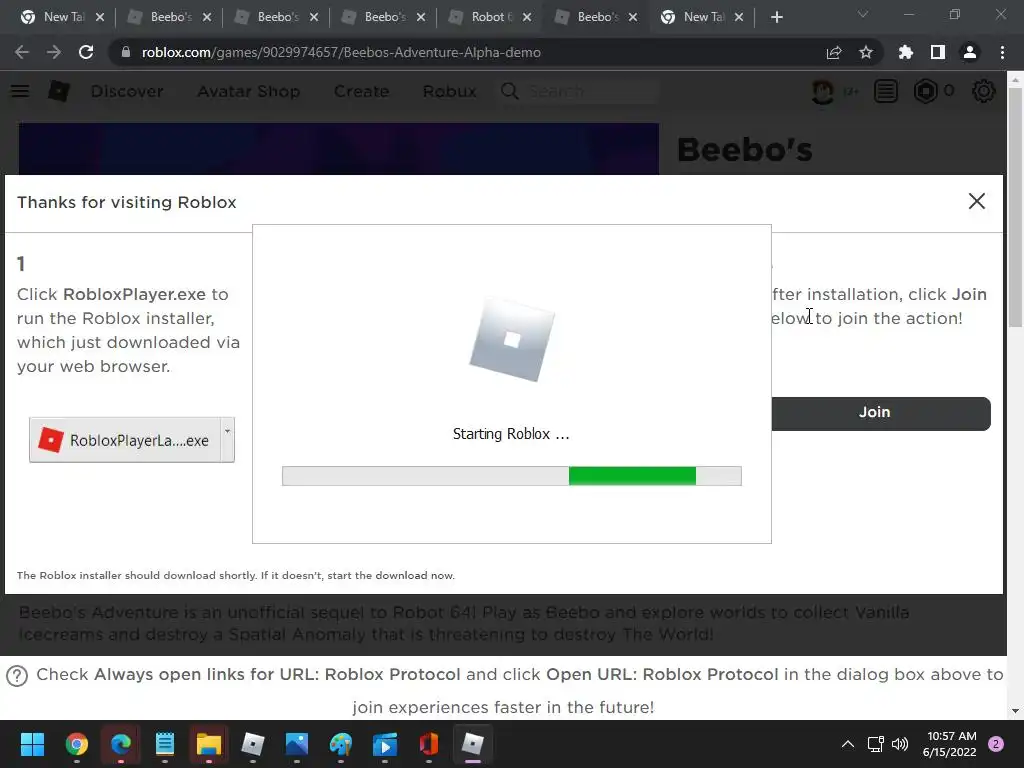This screenshot has height=768, width=1024.
Task: Open Windows Start menu
Action: (x=32, y=744)
